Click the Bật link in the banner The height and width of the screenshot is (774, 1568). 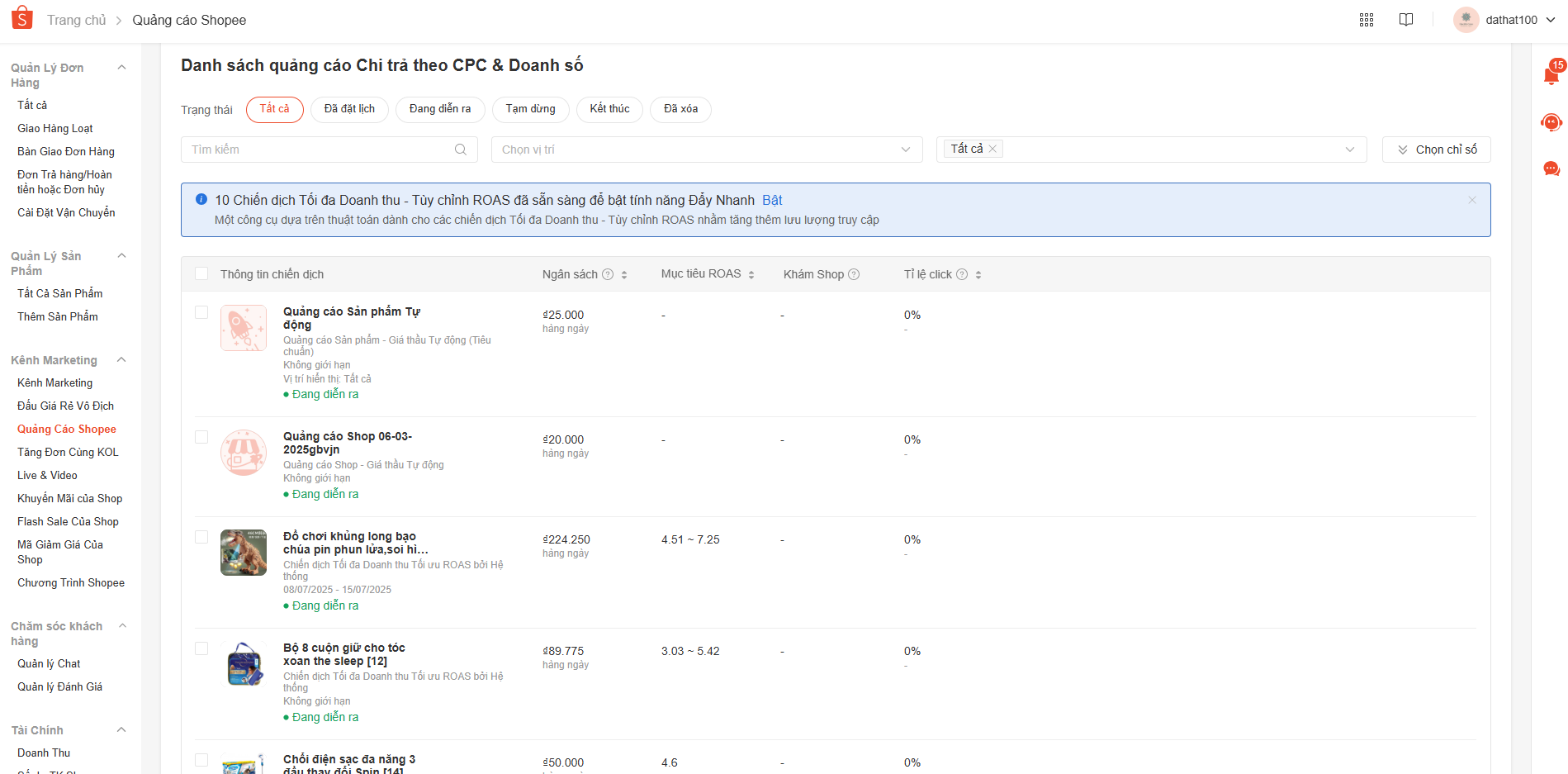tap(772, 200)
